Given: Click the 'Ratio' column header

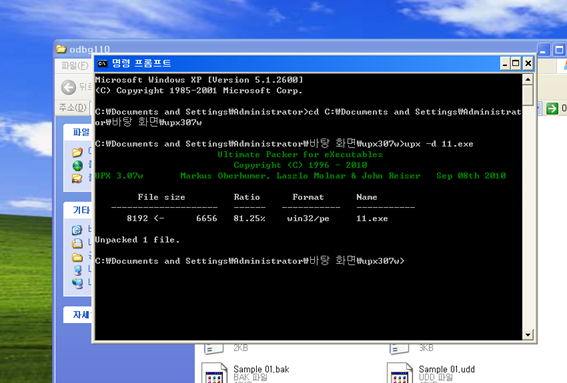Looking at the screenshot, I should [247, 197].
